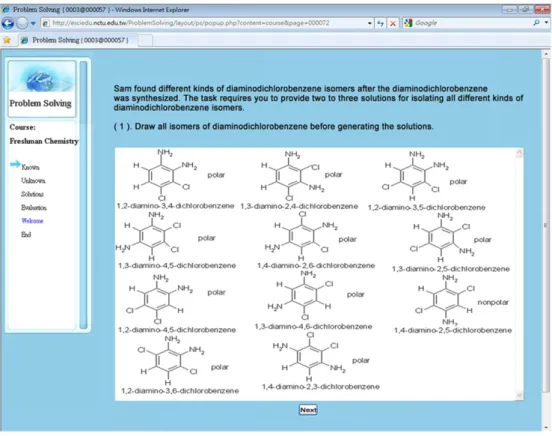This screenshot has width=552, height=436.
Task: Click the 1,3-diamino-4,5-dichlorobenzene label
Action: click(177, 266)
